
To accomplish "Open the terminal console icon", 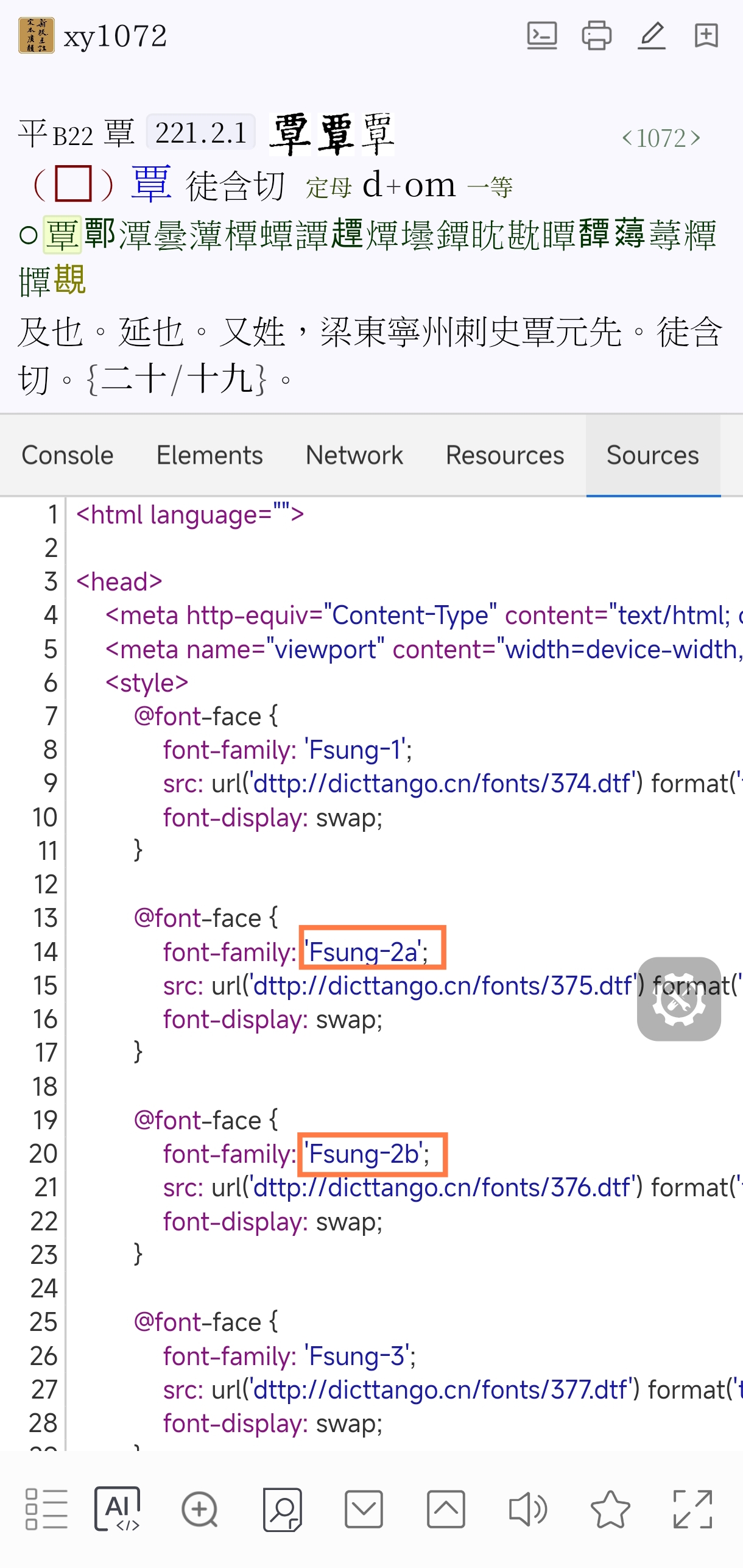I will tap(541, 36).
